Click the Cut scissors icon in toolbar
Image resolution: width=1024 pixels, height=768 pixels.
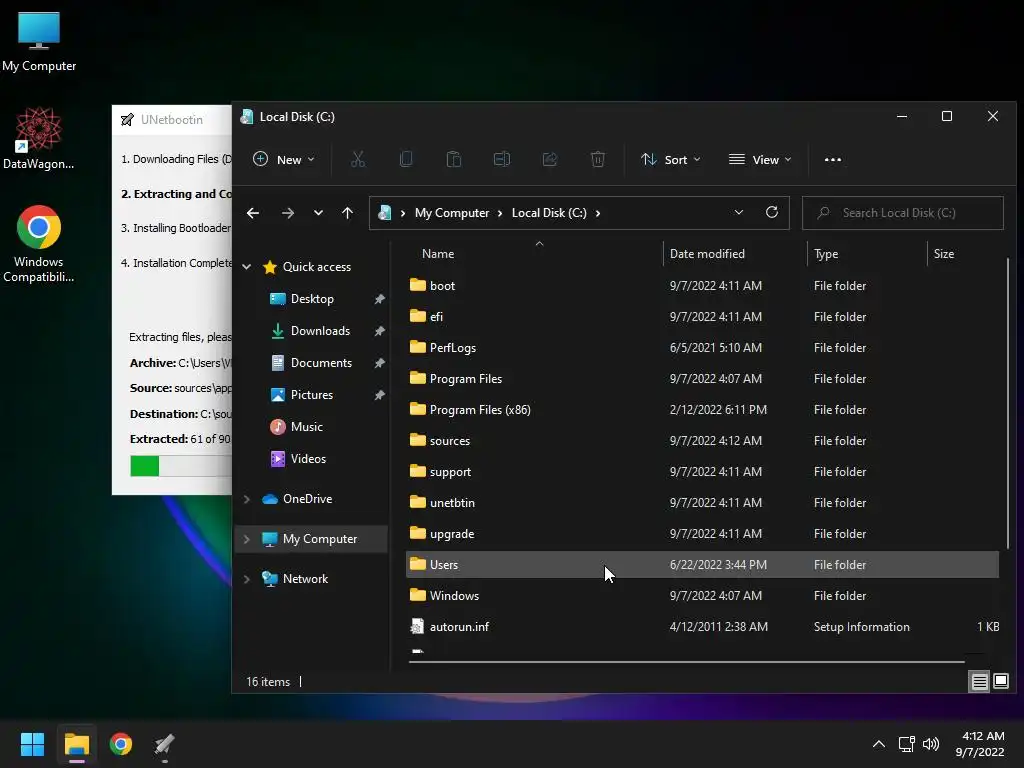(358, 159)
